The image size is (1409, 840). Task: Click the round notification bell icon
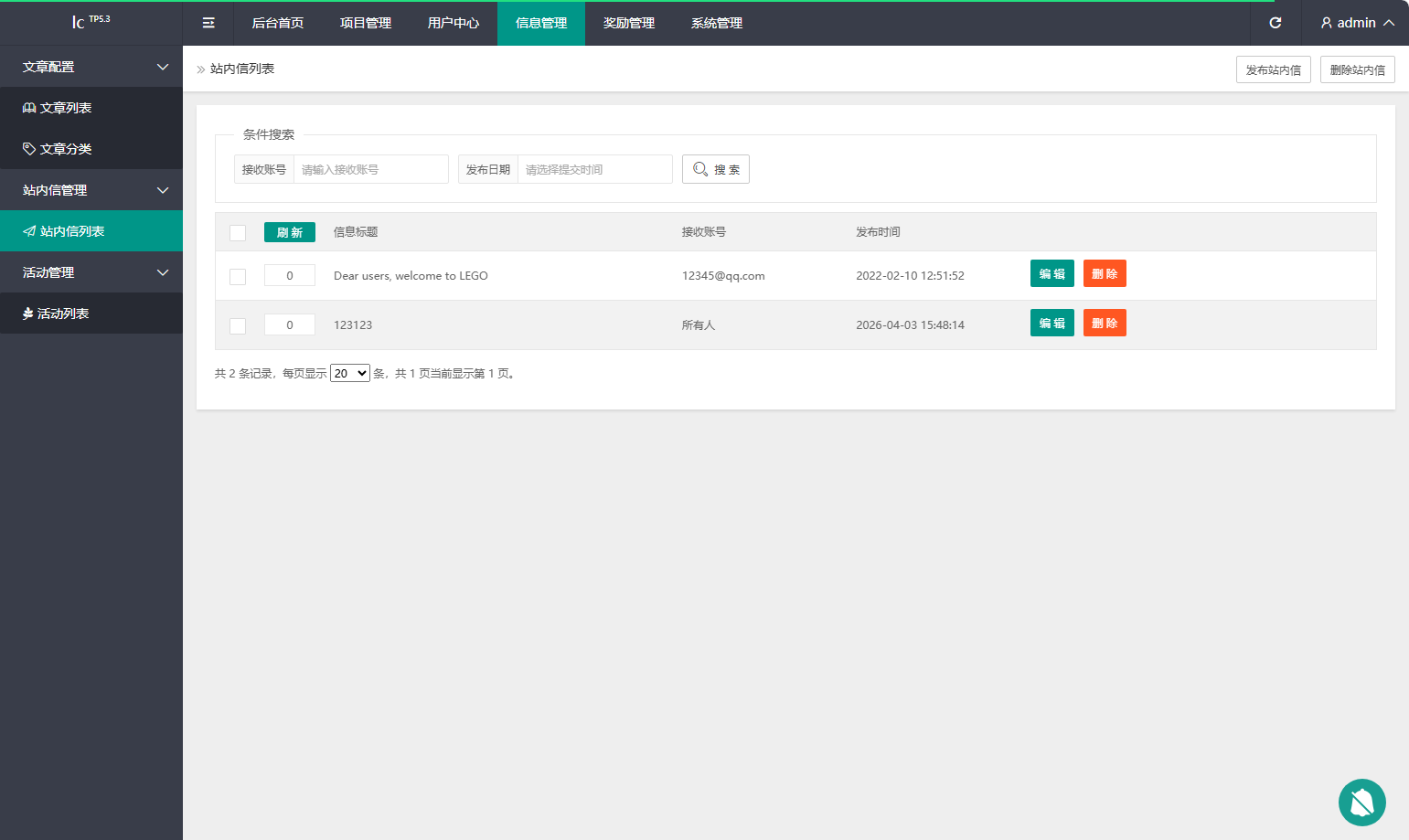click(1362, 803)
